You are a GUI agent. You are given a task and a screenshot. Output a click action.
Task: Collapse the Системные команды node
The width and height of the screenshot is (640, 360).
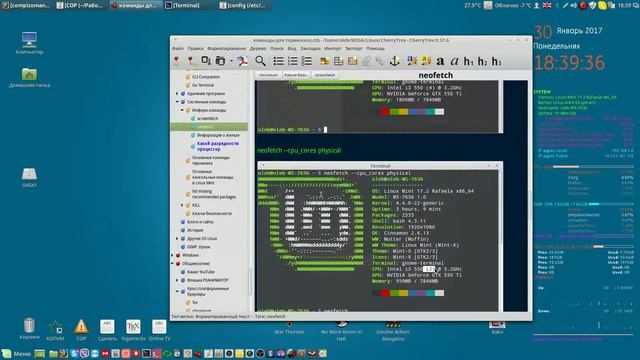(177, 102)
